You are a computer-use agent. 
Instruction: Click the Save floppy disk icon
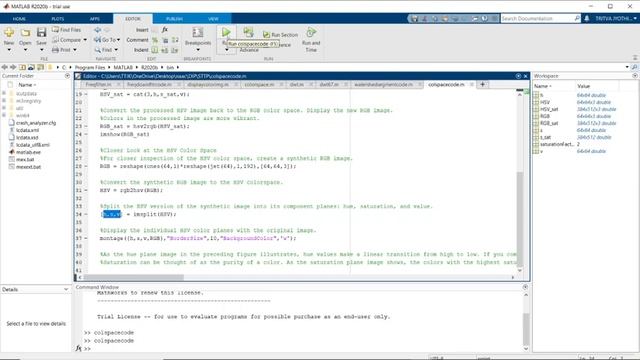pos(41,33)
